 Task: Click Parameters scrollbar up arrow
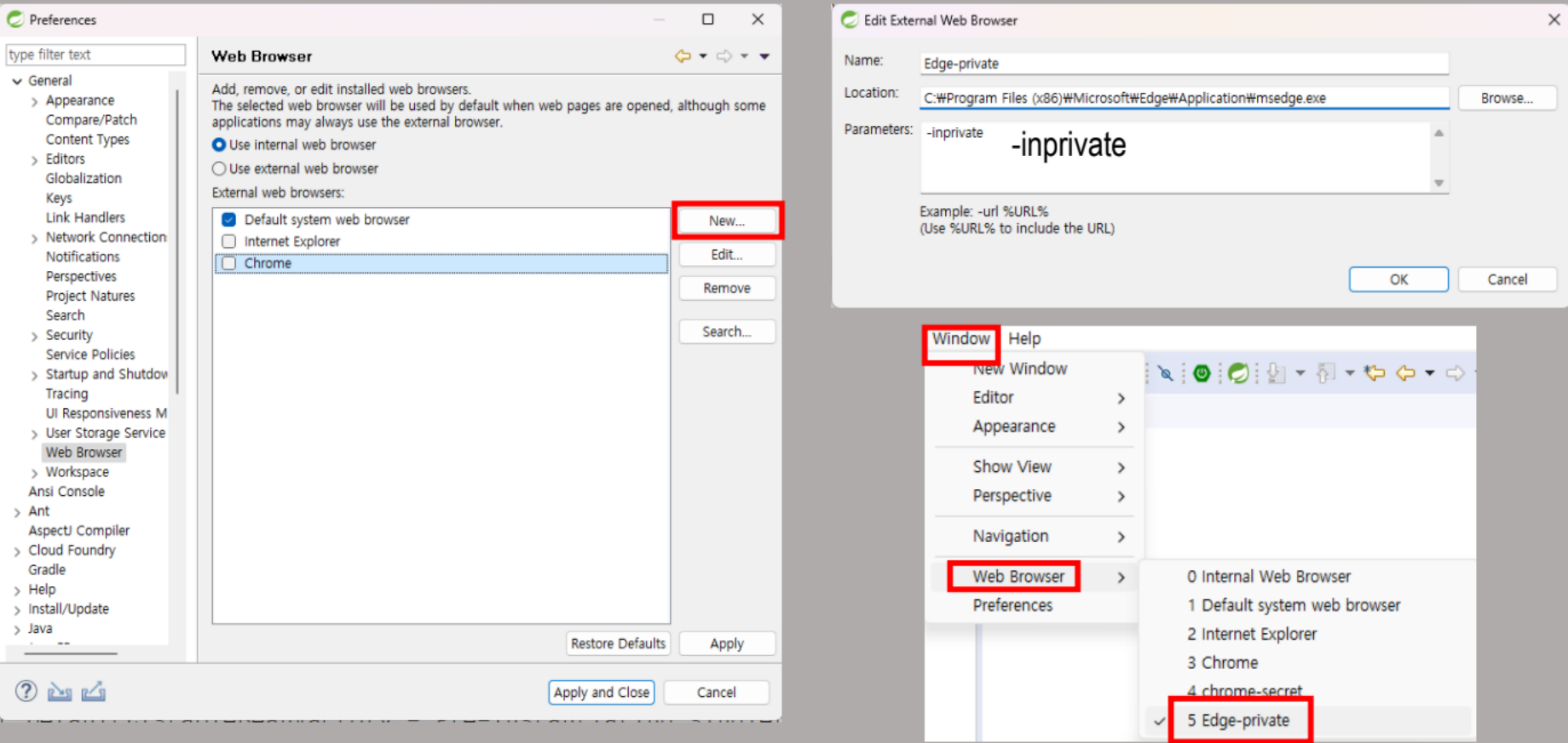(x=1438, y=133)
